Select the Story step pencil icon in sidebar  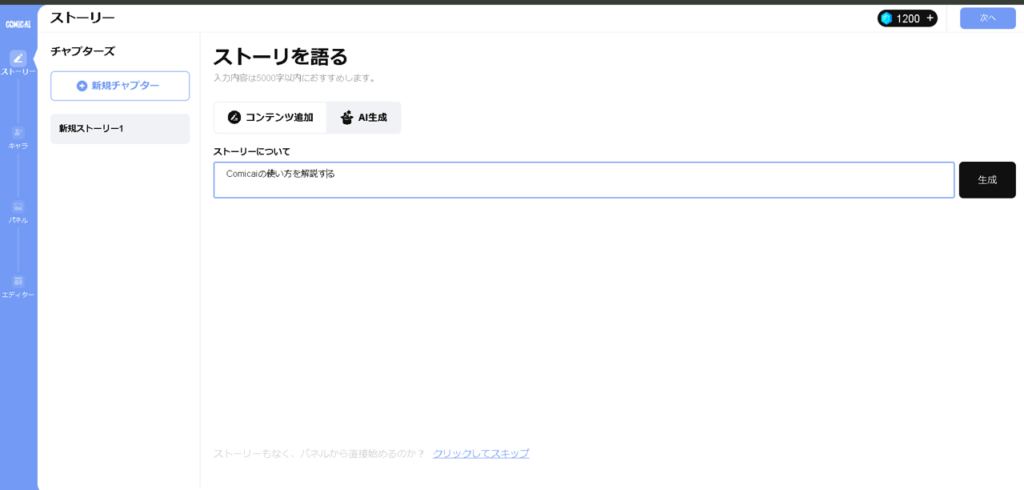[18, 58]
